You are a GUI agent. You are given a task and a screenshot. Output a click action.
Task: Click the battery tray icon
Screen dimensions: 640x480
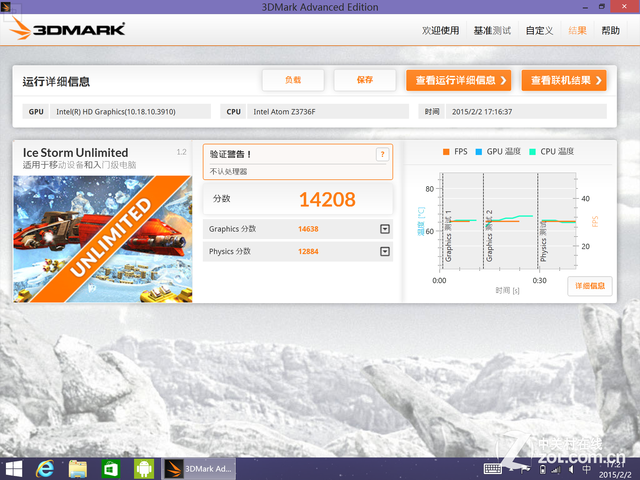click(542, 470)
